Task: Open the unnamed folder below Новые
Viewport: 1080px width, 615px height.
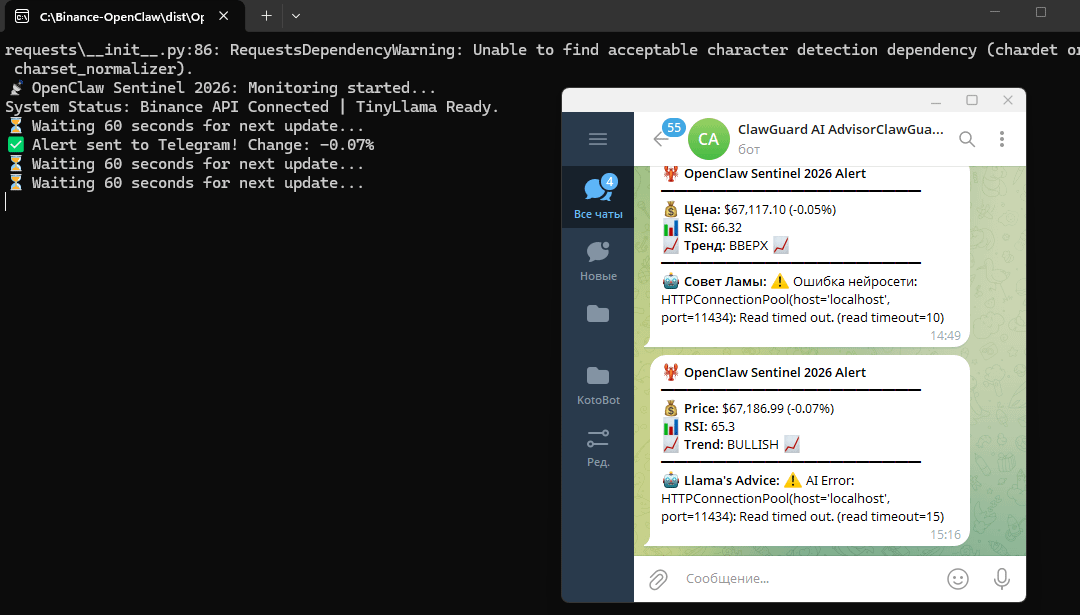Action: pyautogui.click(x=598, y=314)
